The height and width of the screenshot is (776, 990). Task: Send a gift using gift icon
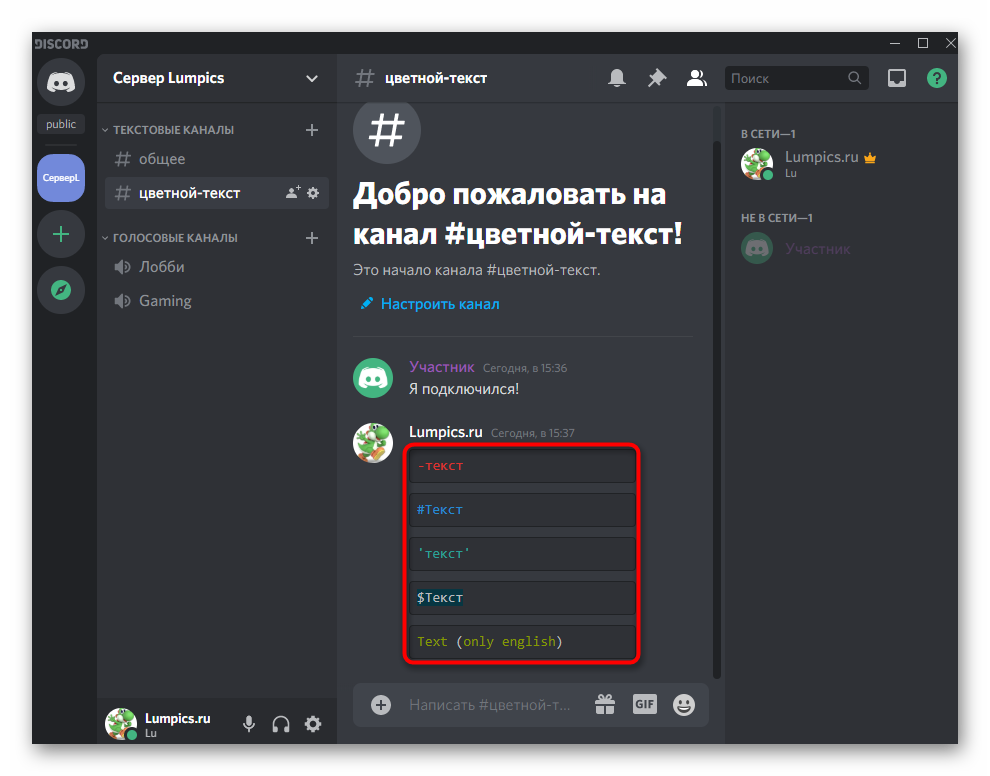(x=605, y=705)
